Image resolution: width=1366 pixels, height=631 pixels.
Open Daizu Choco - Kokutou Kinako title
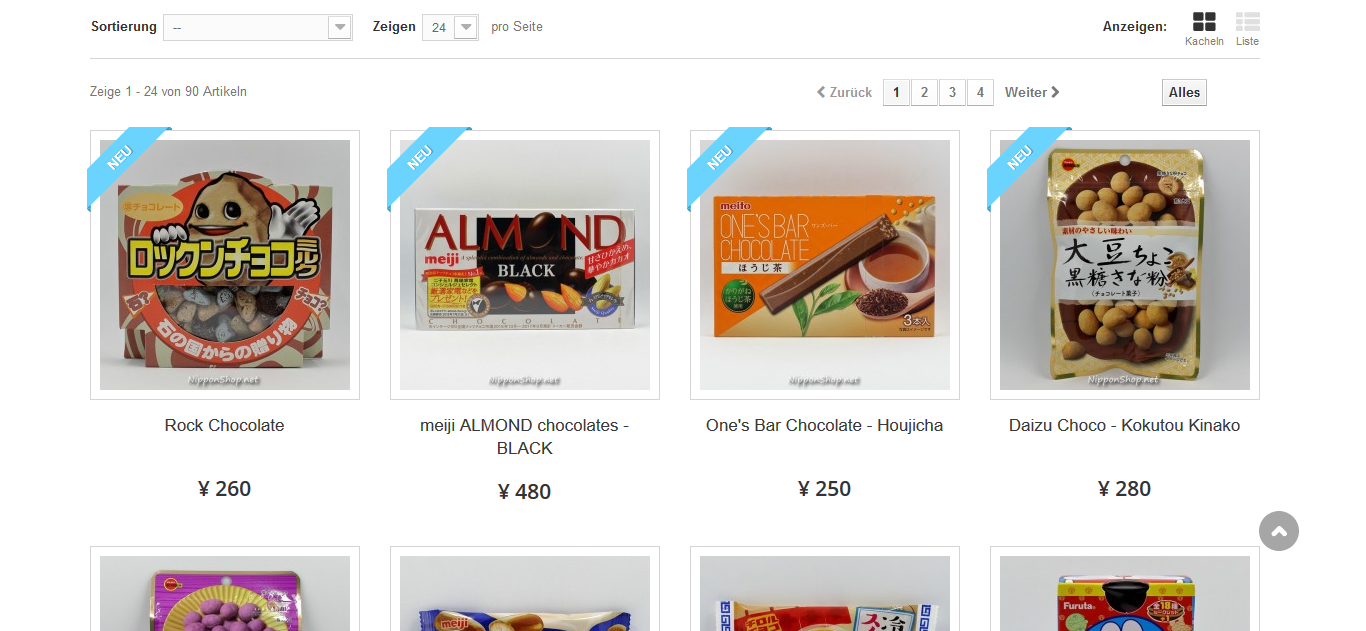[x=1125, y=425]
